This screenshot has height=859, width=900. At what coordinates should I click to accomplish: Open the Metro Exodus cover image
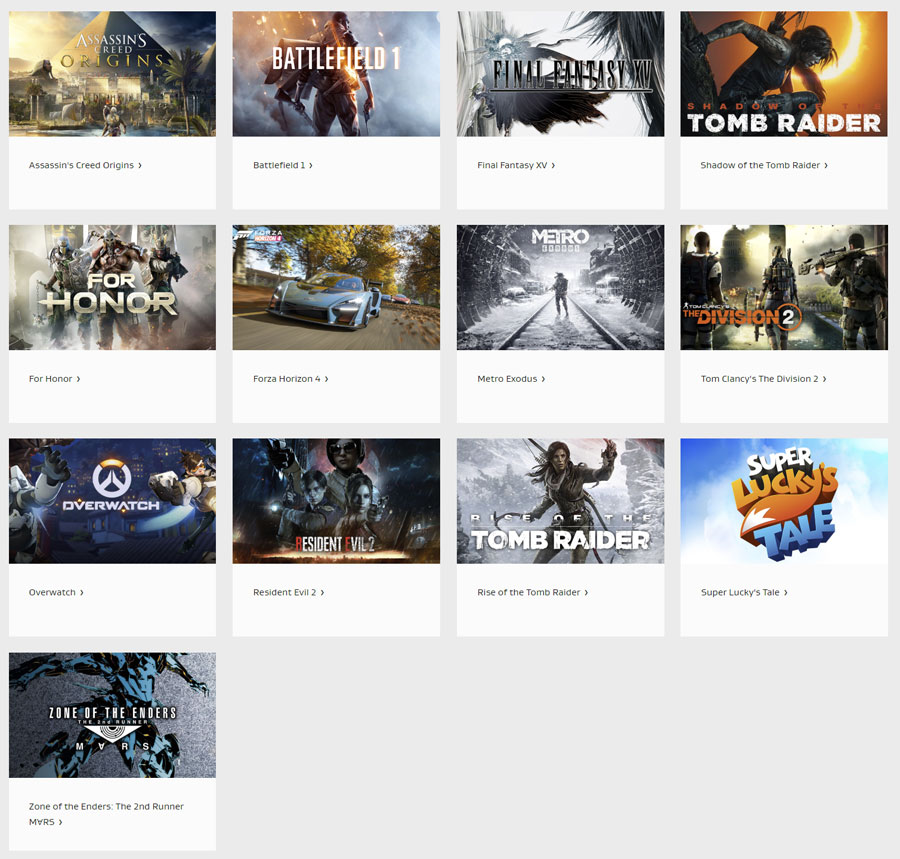pos(560,287)
